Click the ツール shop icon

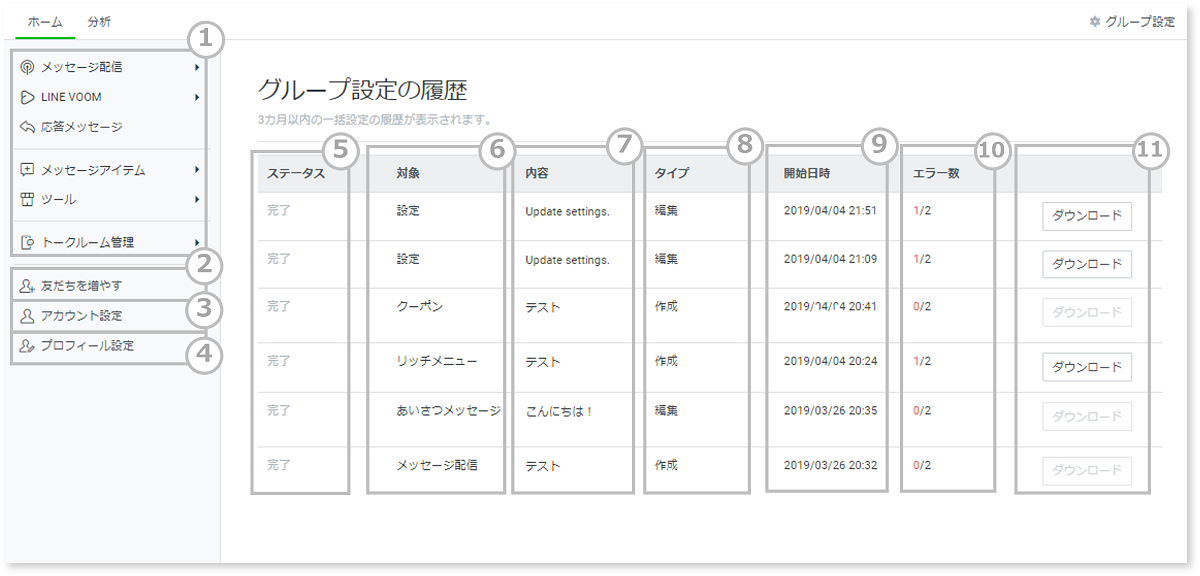tap(28, 199)
